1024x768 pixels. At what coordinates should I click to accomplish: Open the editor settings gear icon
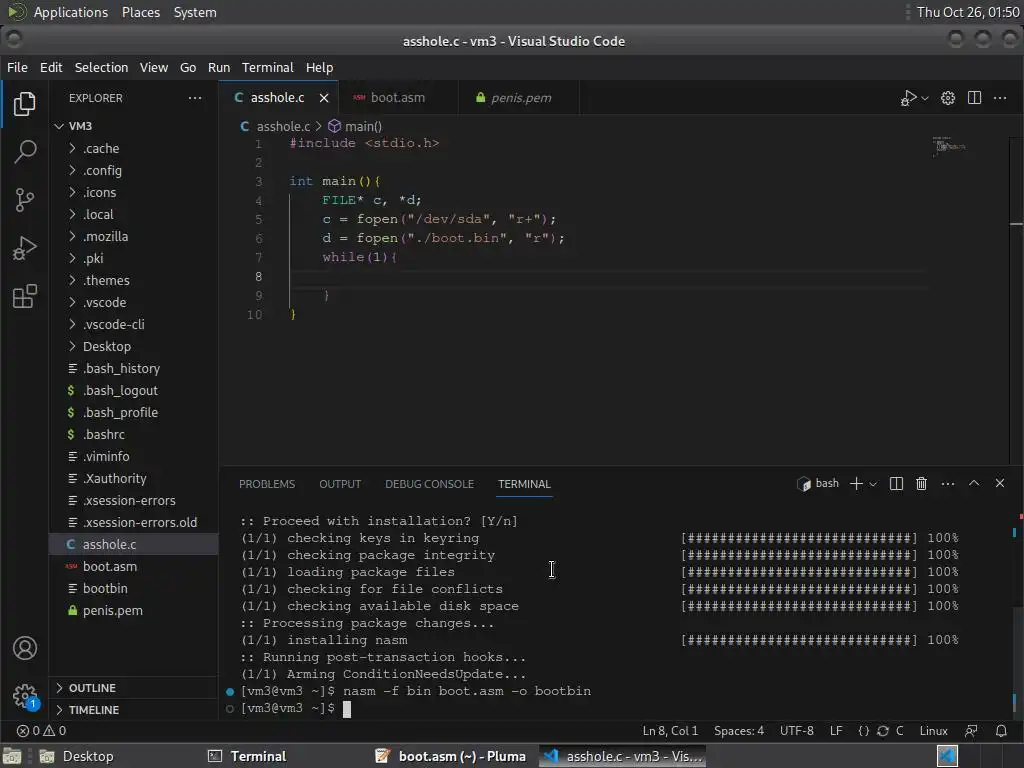tap(948, 98)
